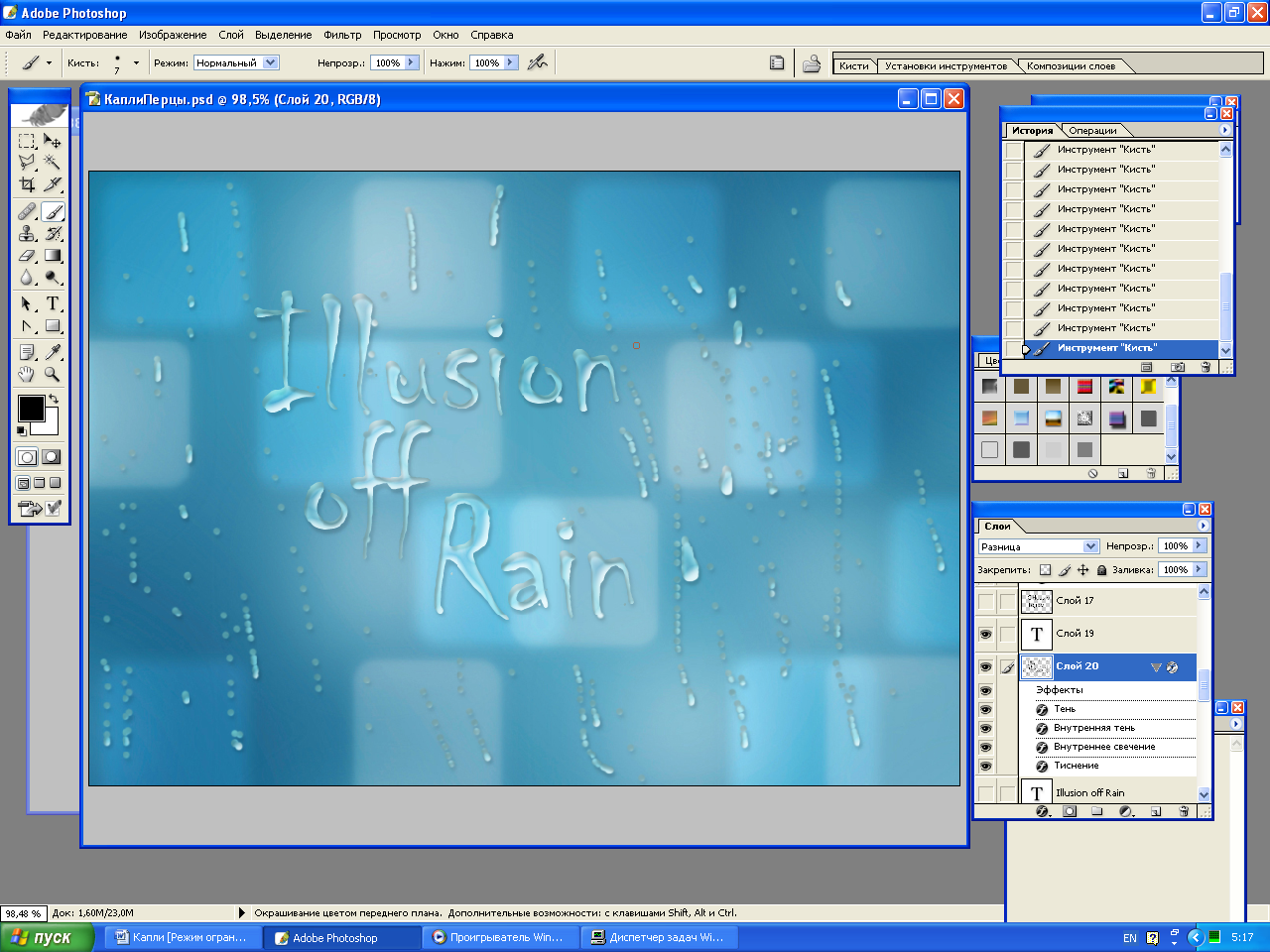Open the Слой menu

tap(231, 35)
